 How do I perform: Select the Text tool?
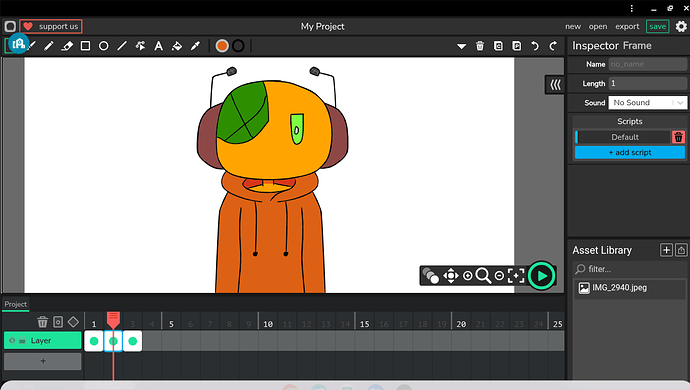pyautogui.click(x=158, y=46)
